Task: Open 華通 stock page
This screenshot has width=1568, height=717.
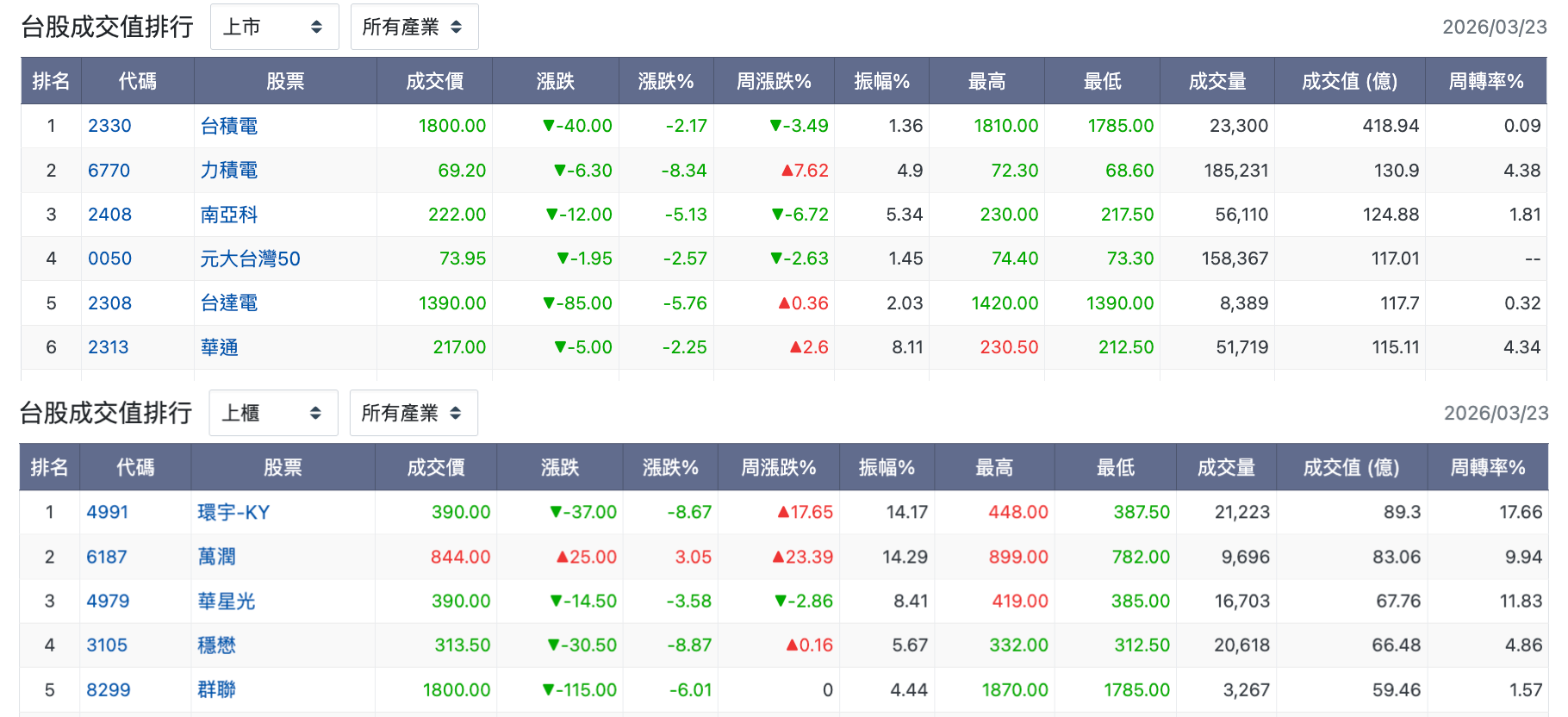Action: (x=220, y=347)
